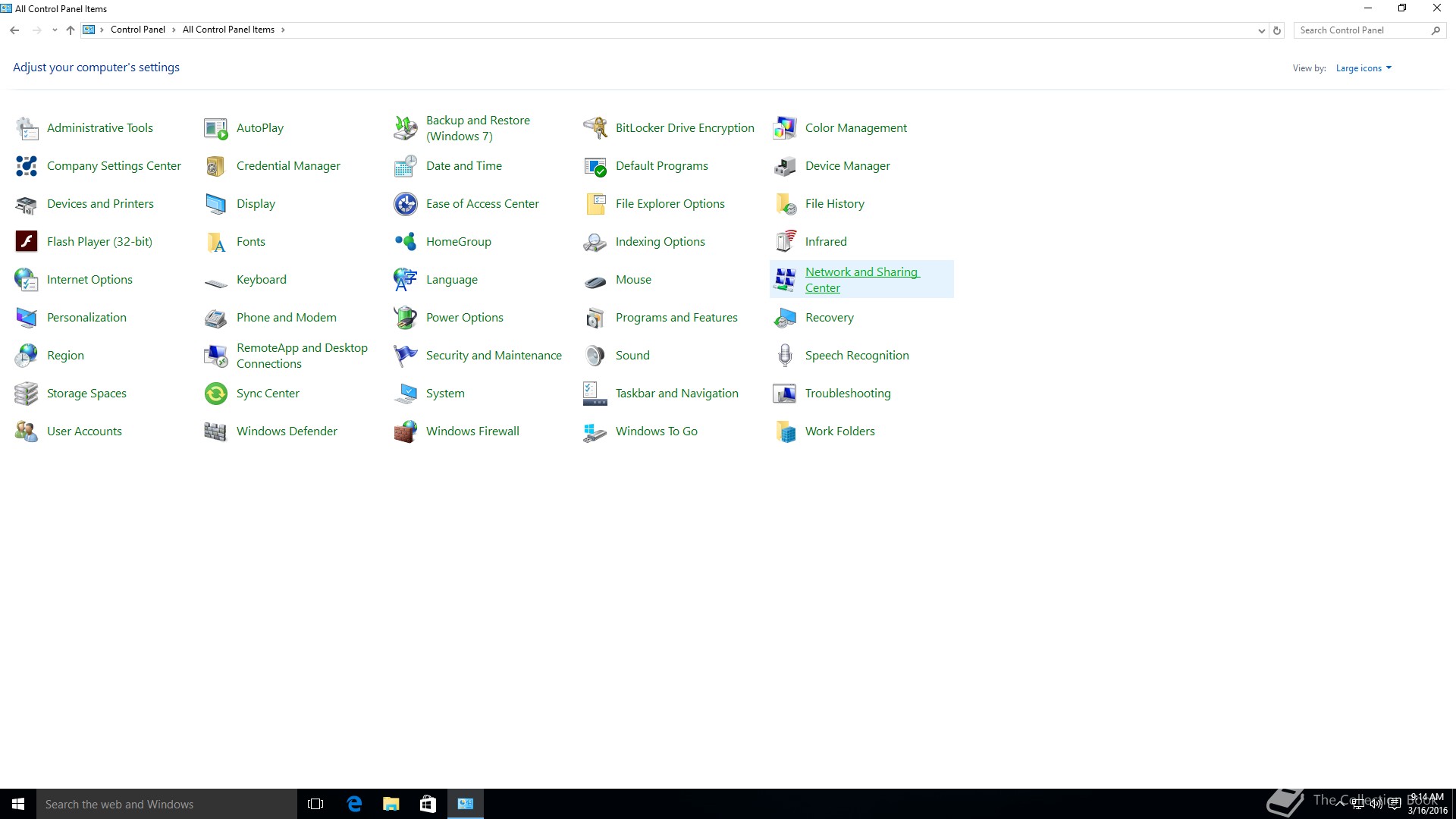1456x819 pixels.
Task: Open the Administrative Tools icon
Action: click(27, 128)
